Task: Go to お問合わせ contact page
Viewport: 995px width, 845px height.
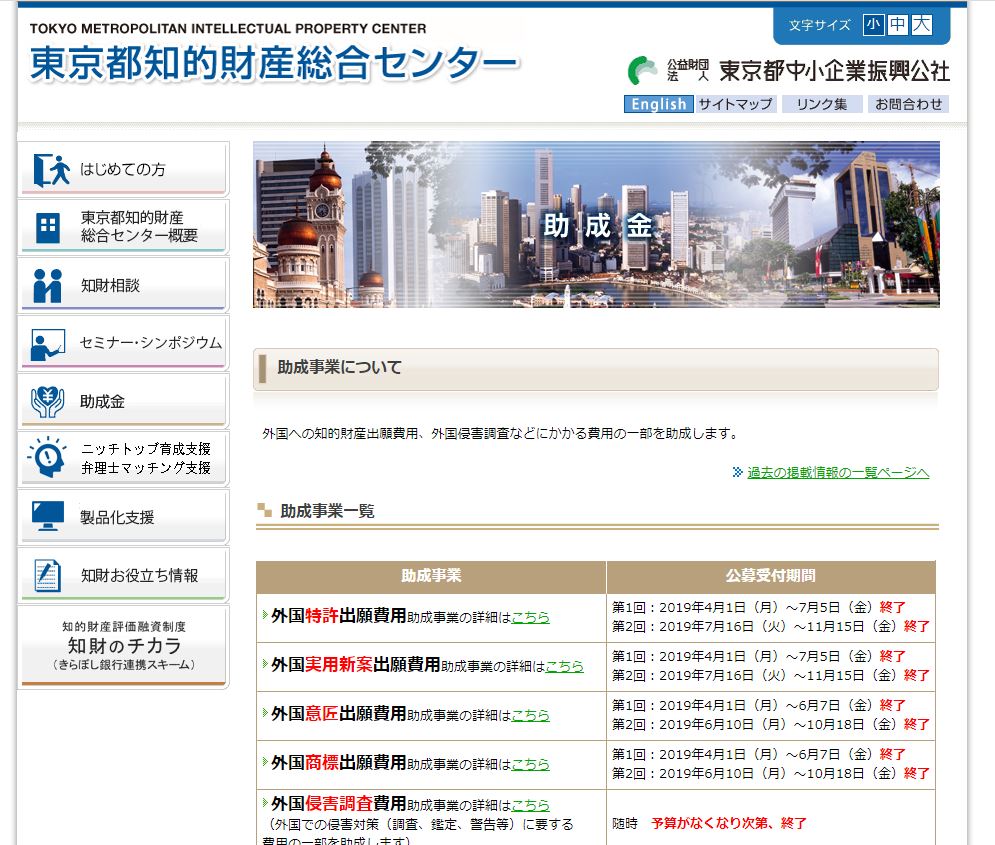Action: [x=907, y=104]
